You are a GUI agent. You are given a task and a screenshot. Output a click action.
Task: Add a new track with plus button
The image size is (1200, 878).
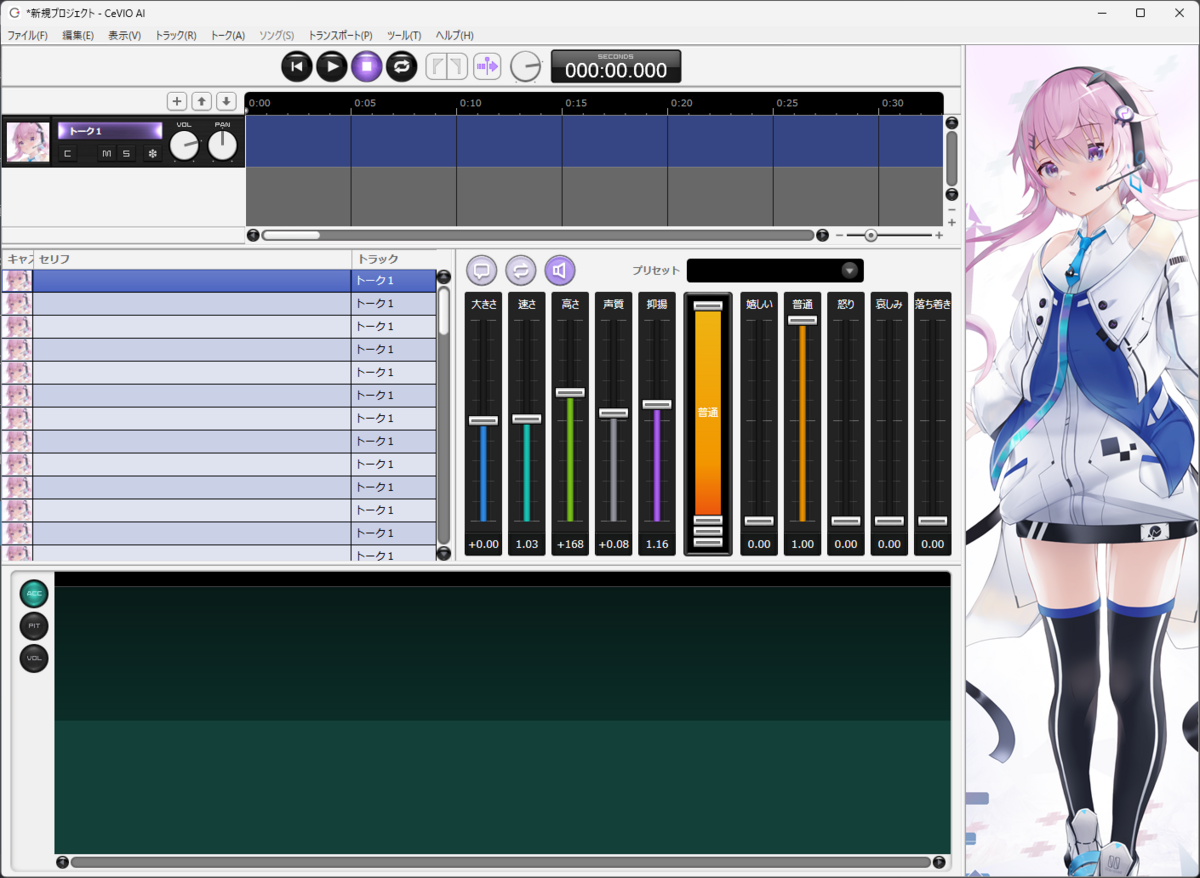click(x=177, y=101)
